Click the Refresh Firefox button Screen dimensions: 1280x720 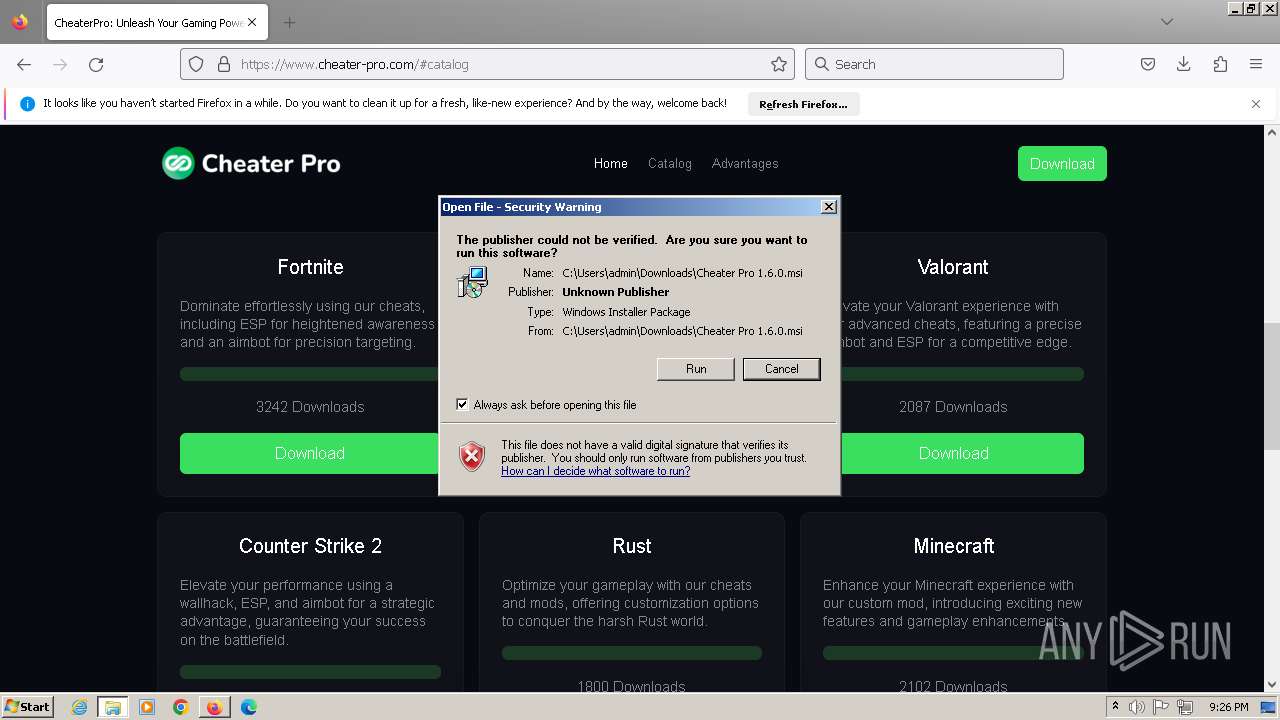click(x=803, y=104)
